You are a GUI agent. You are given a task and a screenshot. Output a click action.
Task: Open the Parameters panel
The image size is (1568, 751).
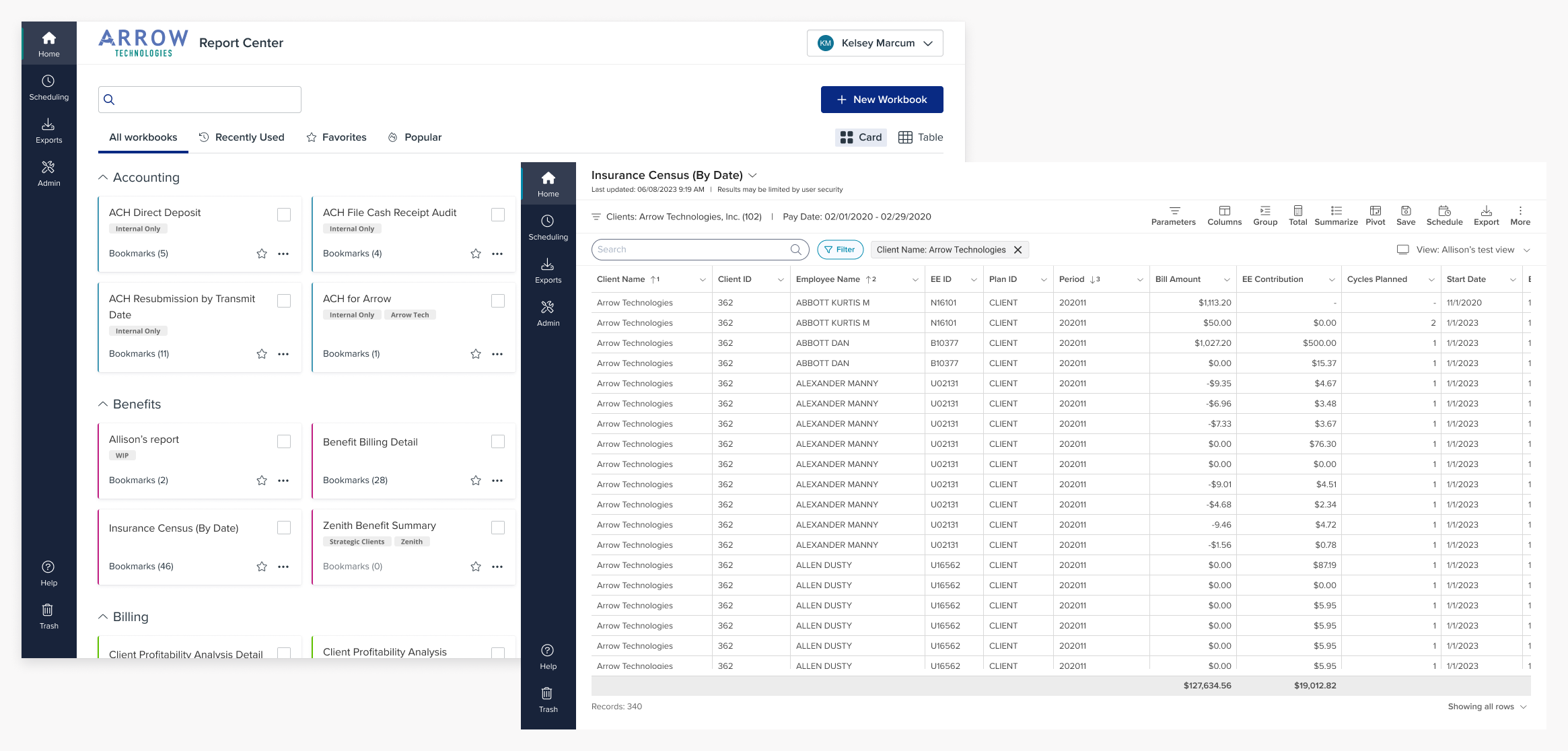1173,215
